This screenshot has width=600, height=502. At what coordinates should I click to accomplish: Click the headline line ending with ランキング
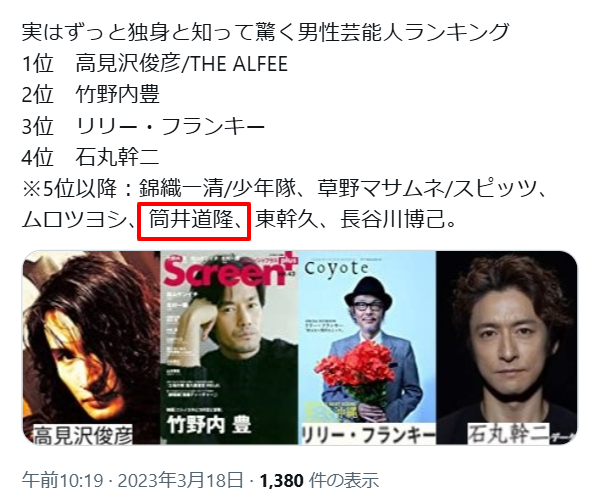266,32
